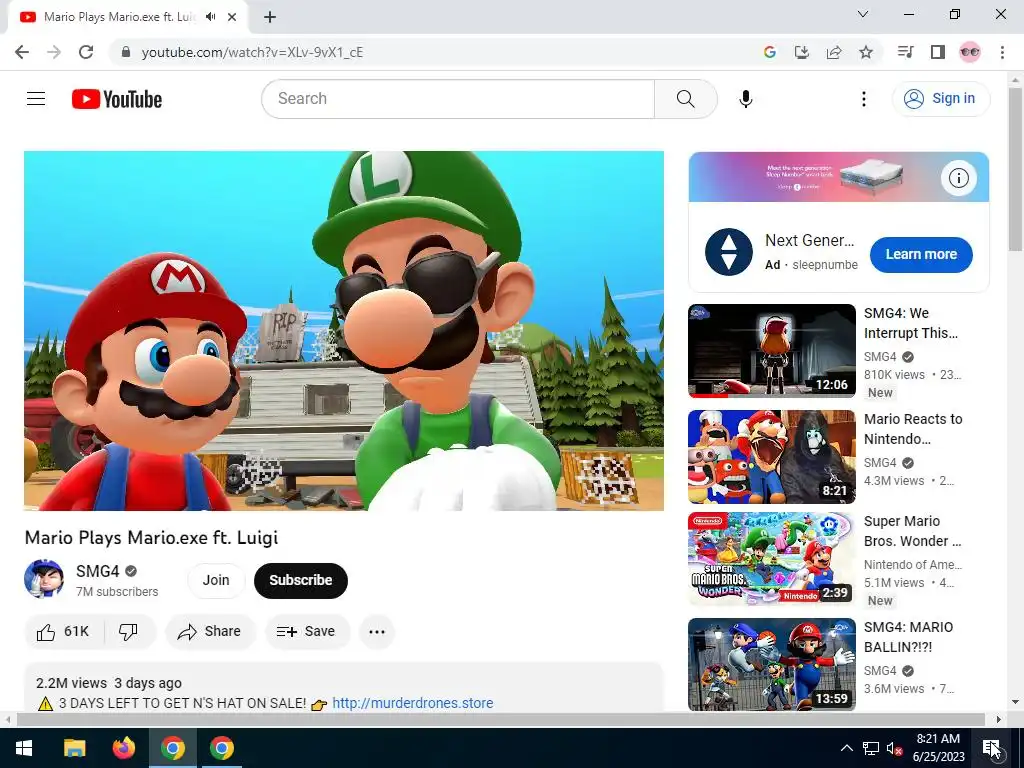Click the install/download page icon in address bar
1024x768 pixels.
coord(801,52)
